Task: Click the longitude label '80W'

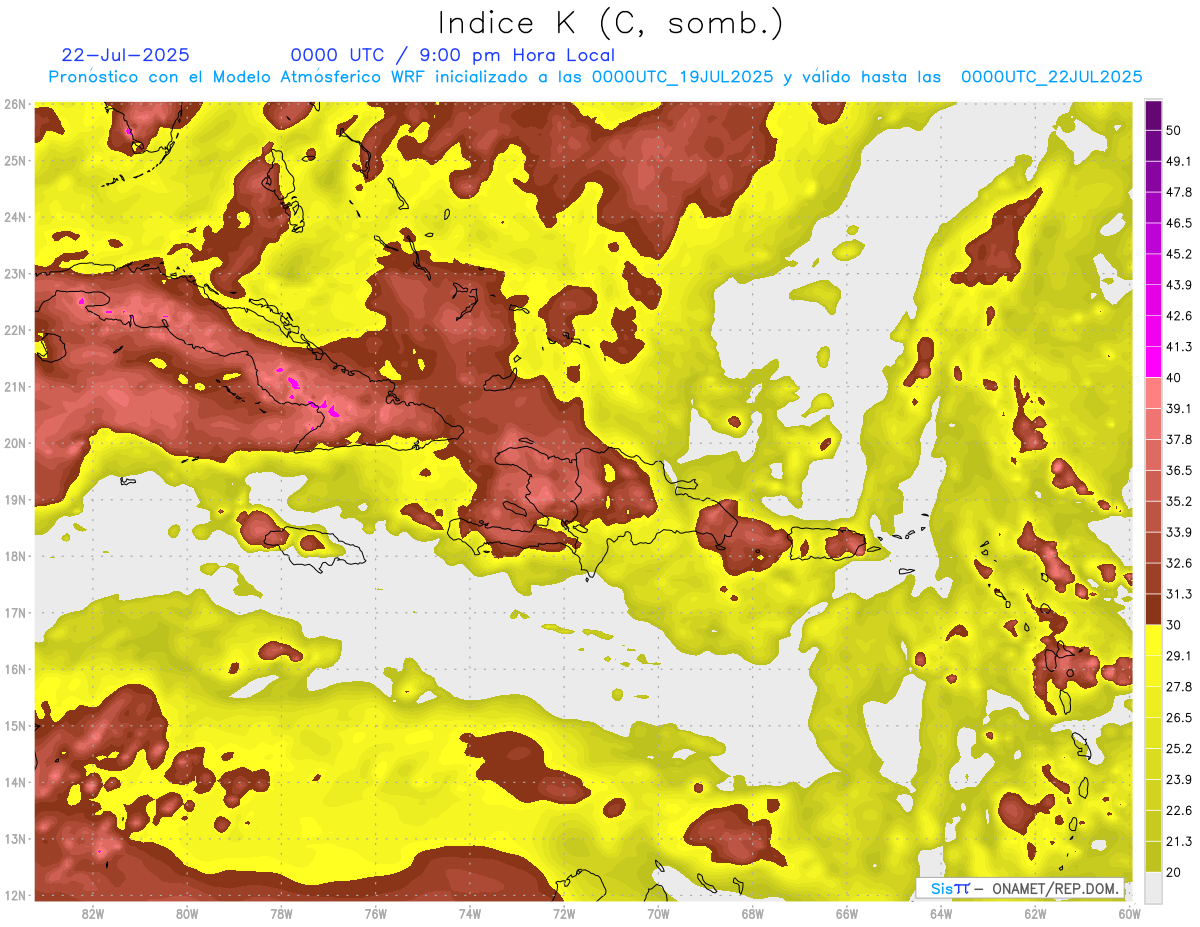Action: click(x=187, y=913)
